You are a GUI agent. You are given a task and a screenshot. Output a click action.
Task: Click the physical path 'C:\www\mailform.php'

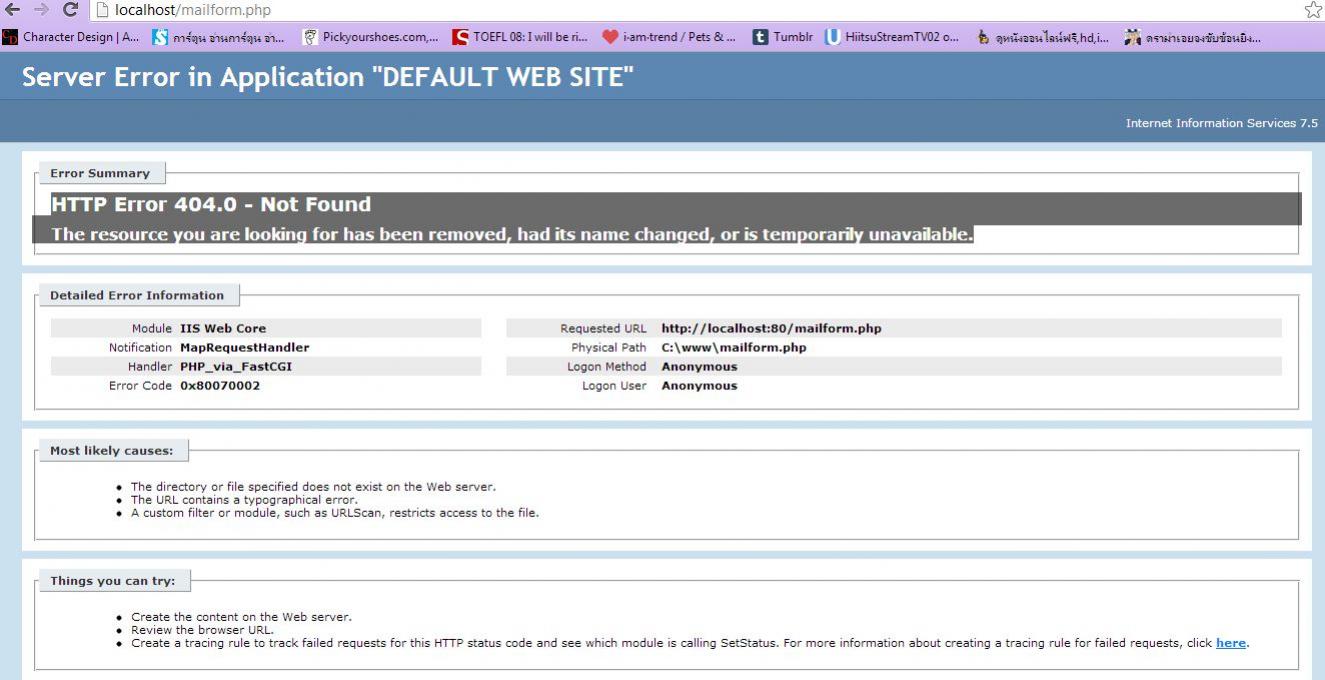click(734, 347)
